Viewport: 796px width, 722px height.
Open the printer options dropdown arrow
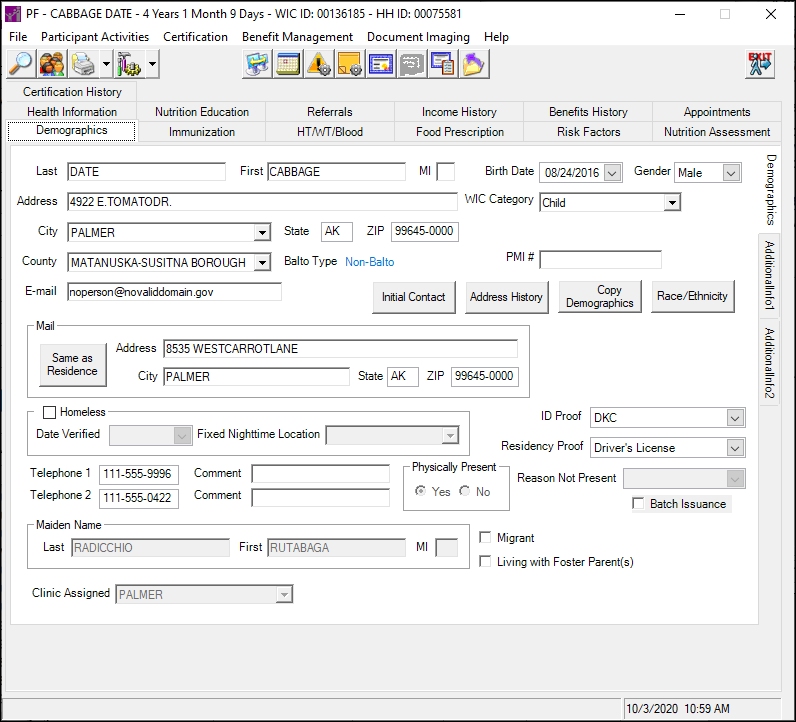106,64
